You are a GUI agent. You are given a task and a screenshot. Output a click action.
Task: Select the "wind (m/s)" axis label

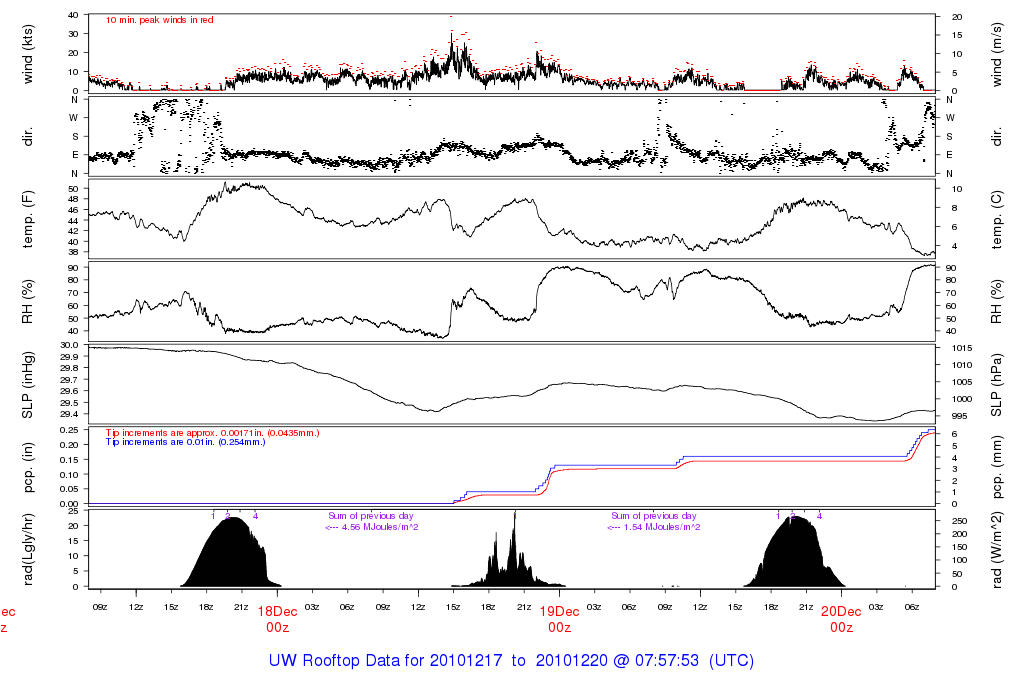pos(996,54)
